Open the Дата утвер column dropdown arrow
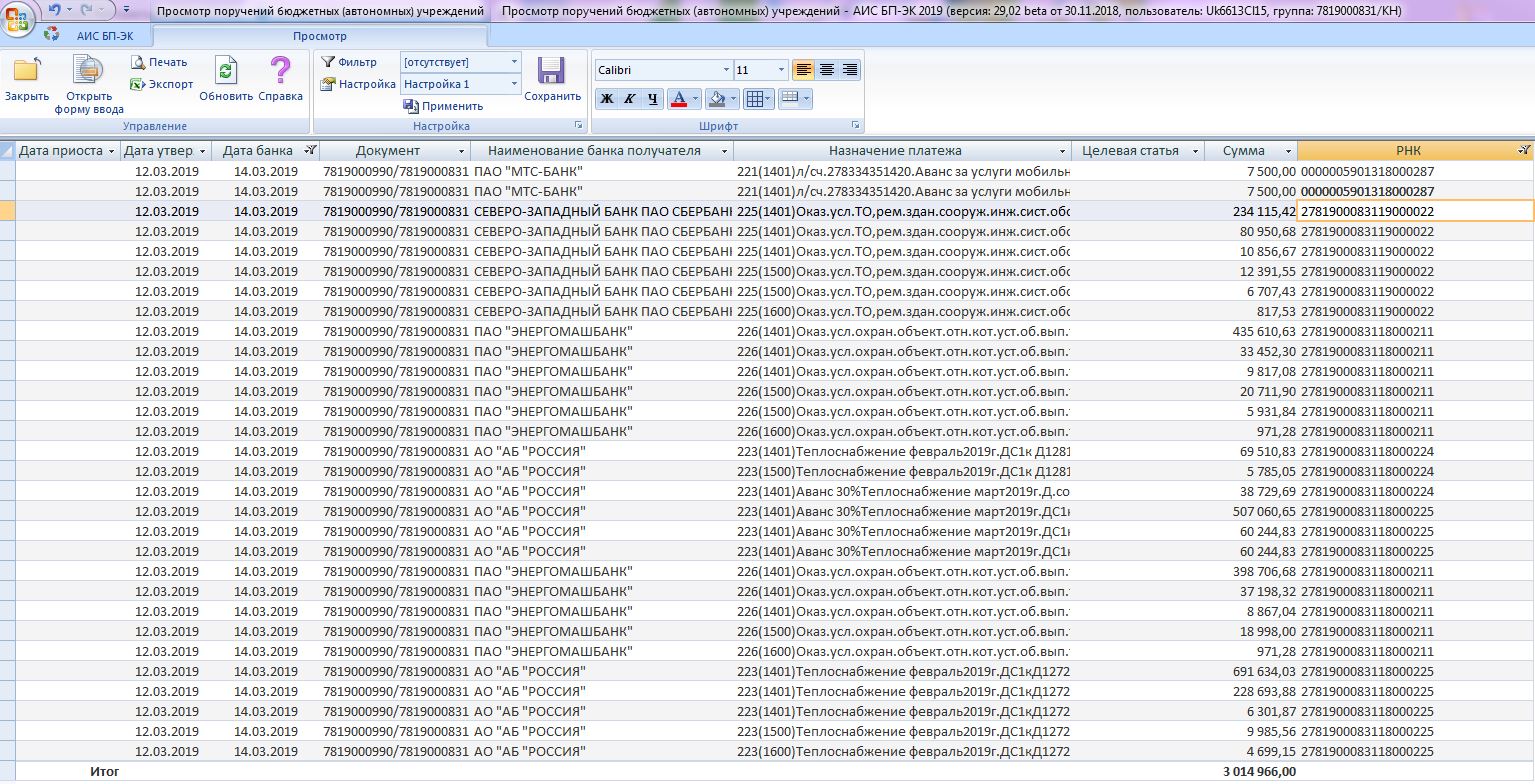 coord(203,151)
